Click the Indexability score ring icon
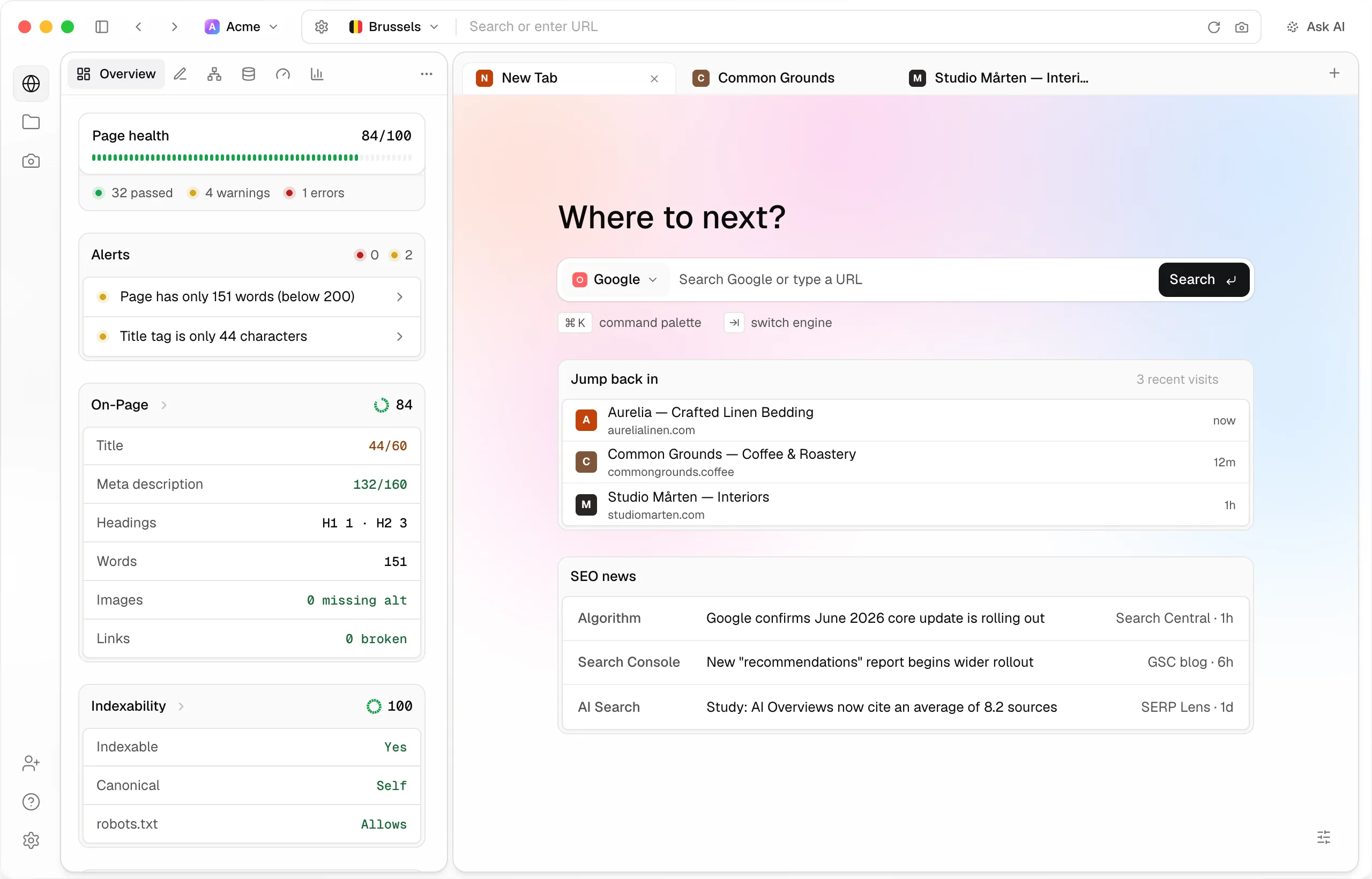The height and width of the screenshot is (879, 1372). [374, 706]
